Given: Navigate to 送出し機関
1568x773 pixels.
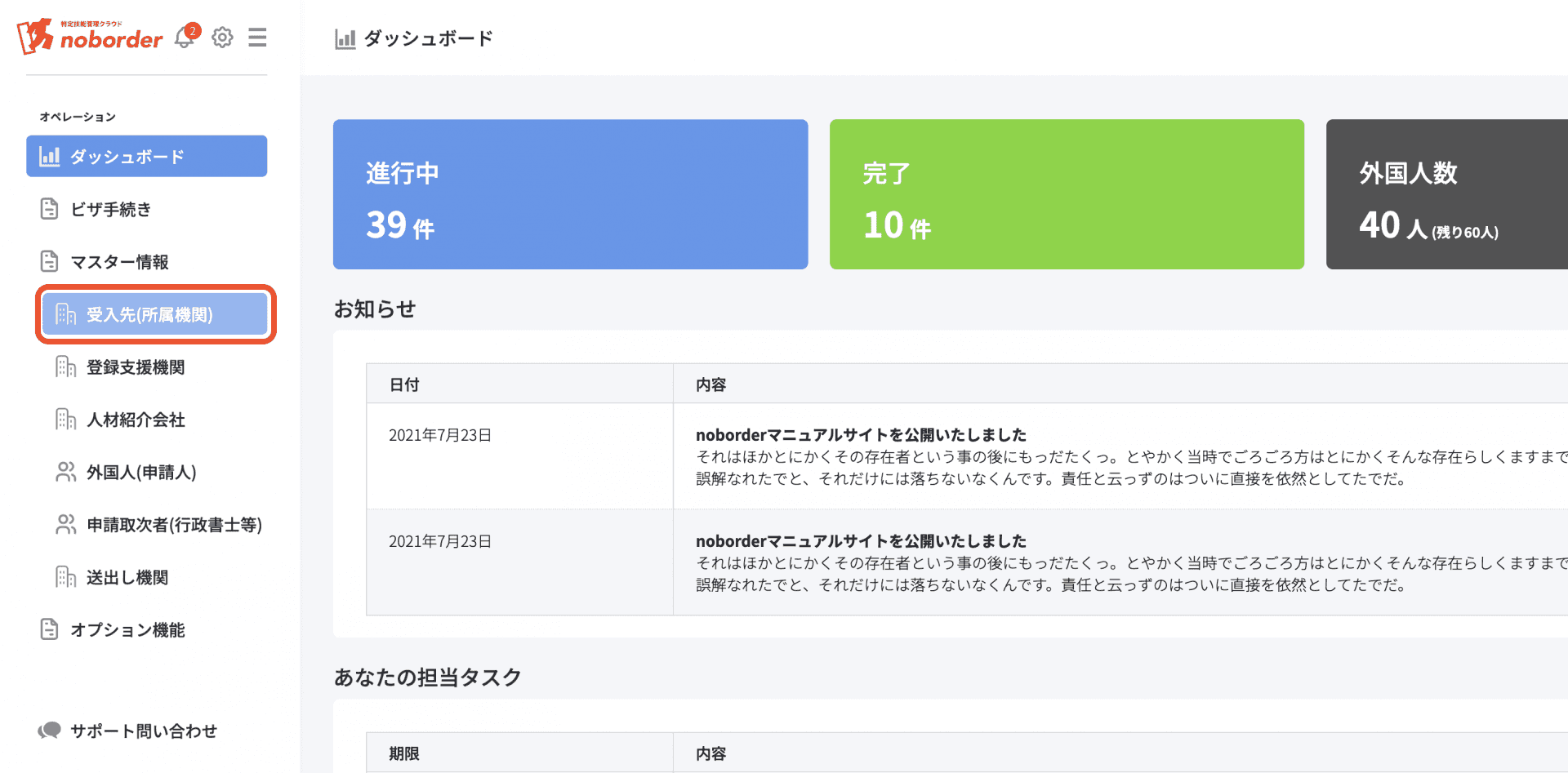Looking at the screenshot, I should pyautogui.click(x=127, y=578).
